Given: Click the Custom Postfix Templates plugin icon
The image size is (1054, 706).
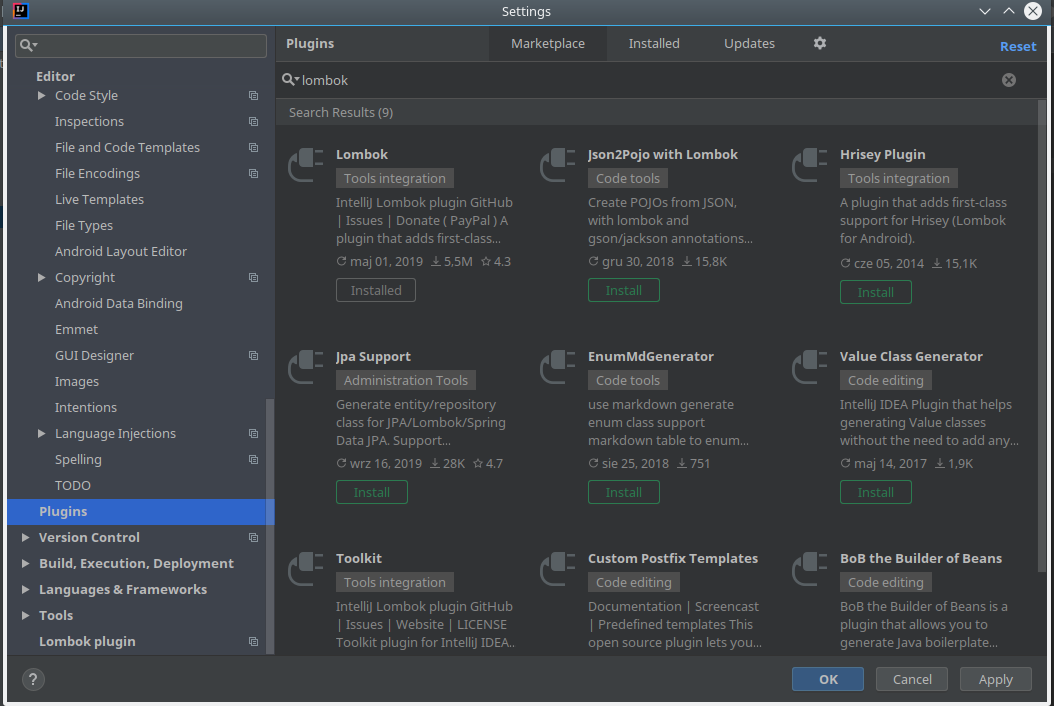Looking at the screenshot, I should (x=558, y=569).
